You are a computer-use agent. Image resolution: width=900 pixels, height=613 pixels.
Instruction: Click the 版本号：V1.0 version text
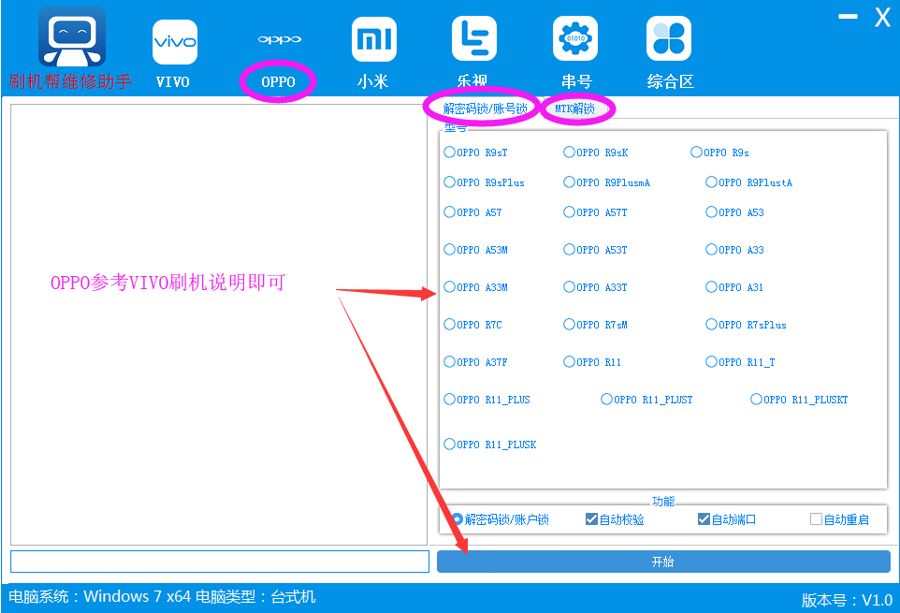click(x=847, y=600)
